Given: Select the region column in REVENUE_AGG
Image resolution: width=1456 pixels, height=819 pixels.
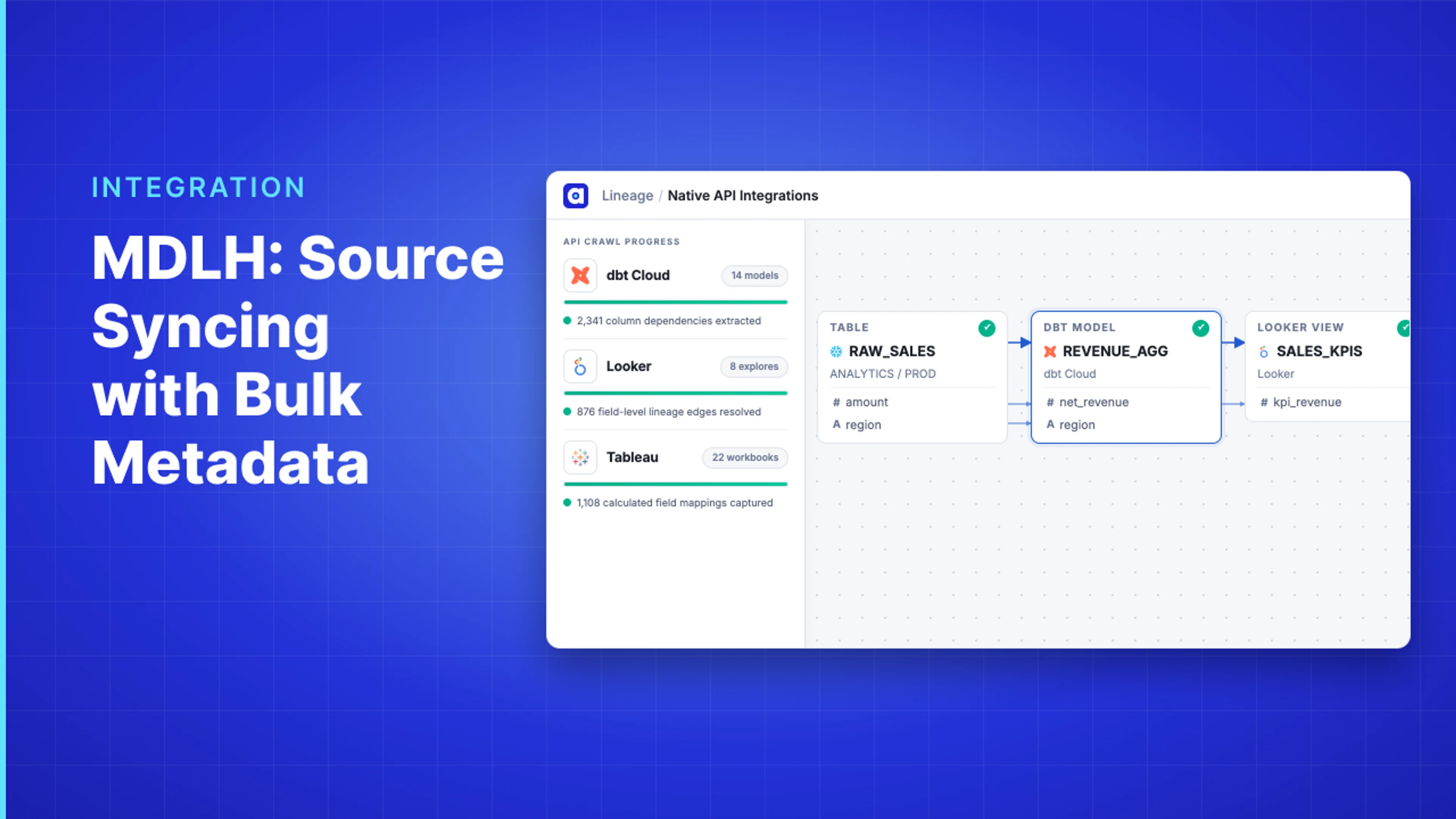Looking at the screenshot, I should (1077, 425).
